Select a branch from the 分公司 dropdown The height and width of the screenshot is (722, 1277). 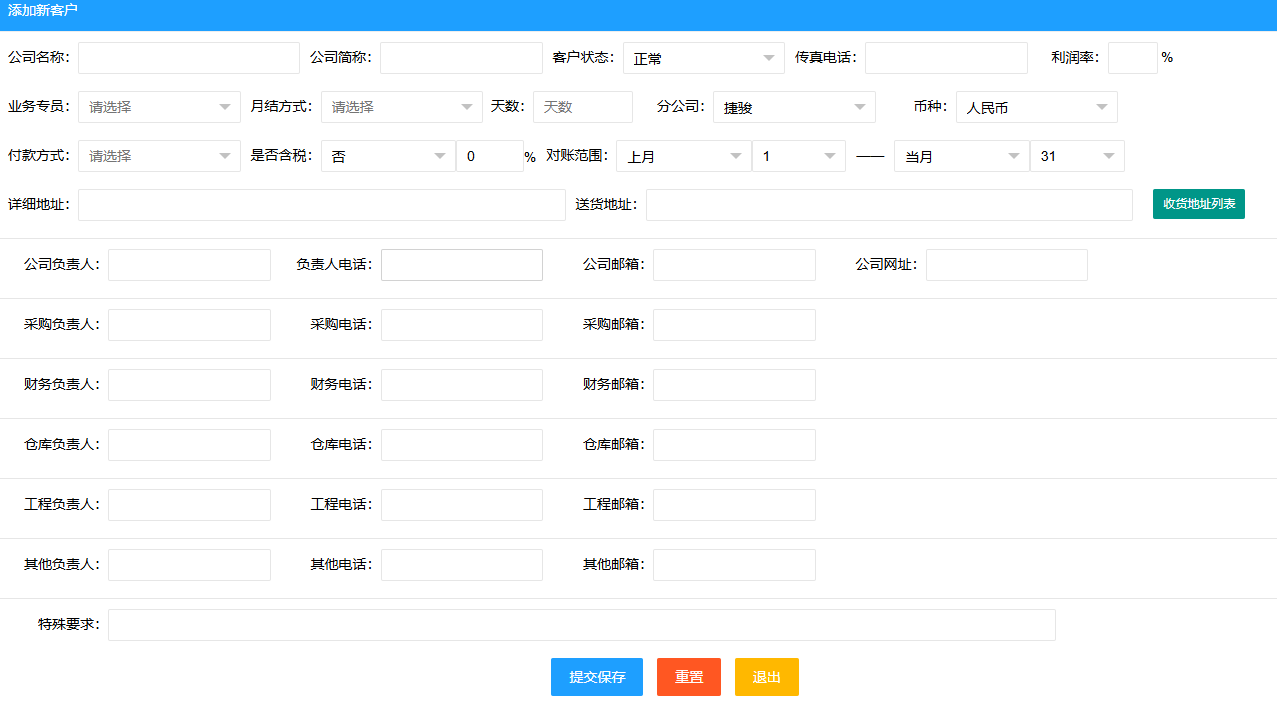pyautogui.click(x=792, y=106)
